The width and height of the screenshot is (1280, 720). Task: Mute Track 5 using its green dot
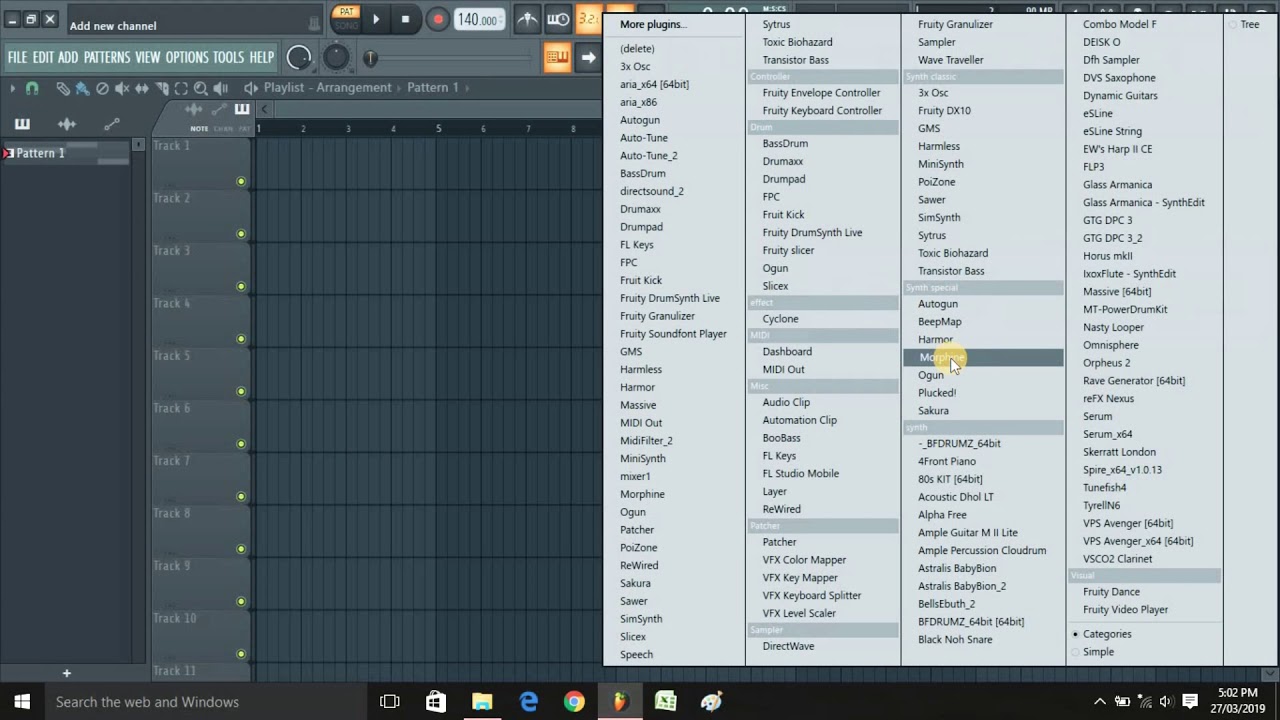pos(241,391)
